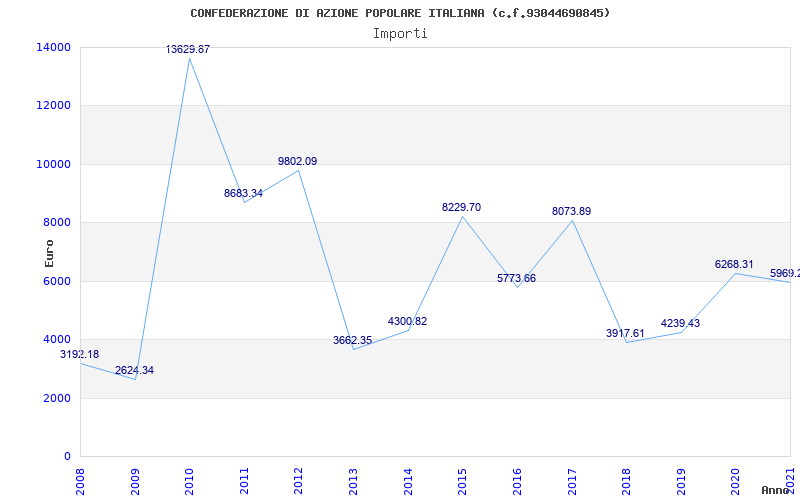Viewport: 800px width, 500px height.
Task: Select the 4300.82 data label
Action: coord(407,321)
